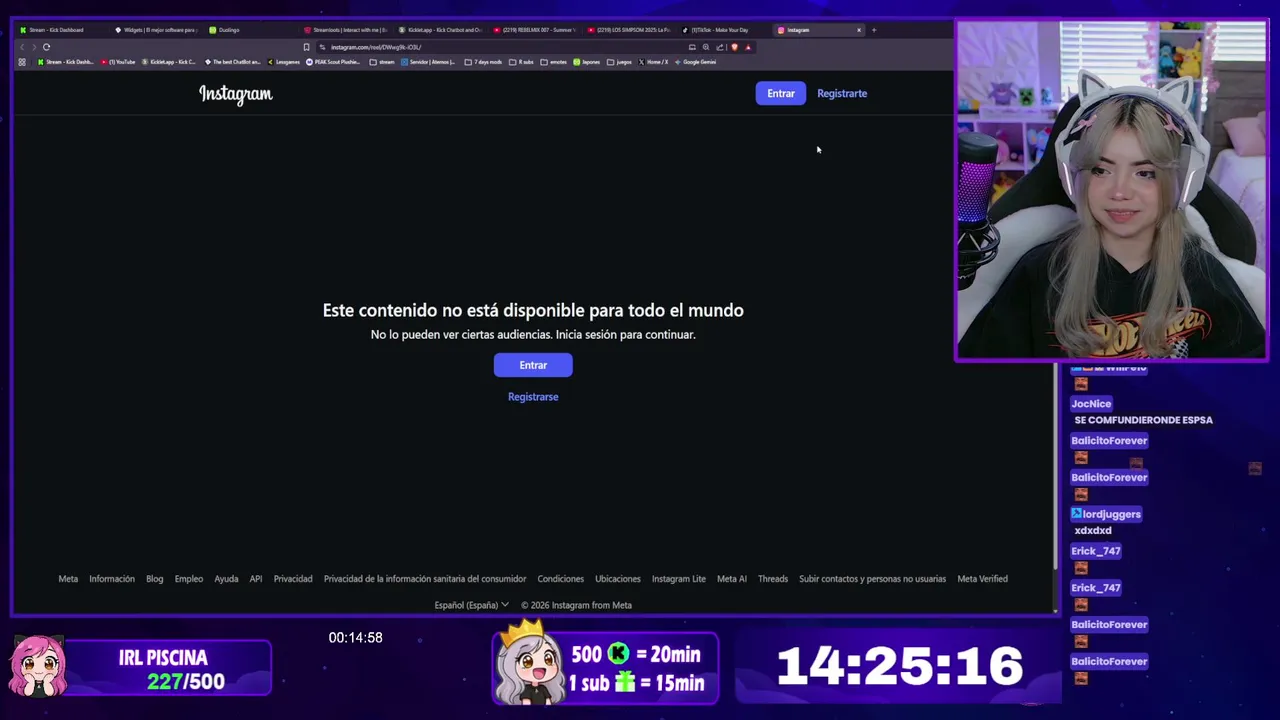Open the Google Gemini bookmark
Screen dimensions: 1280x720
click(x=696, y=62)
